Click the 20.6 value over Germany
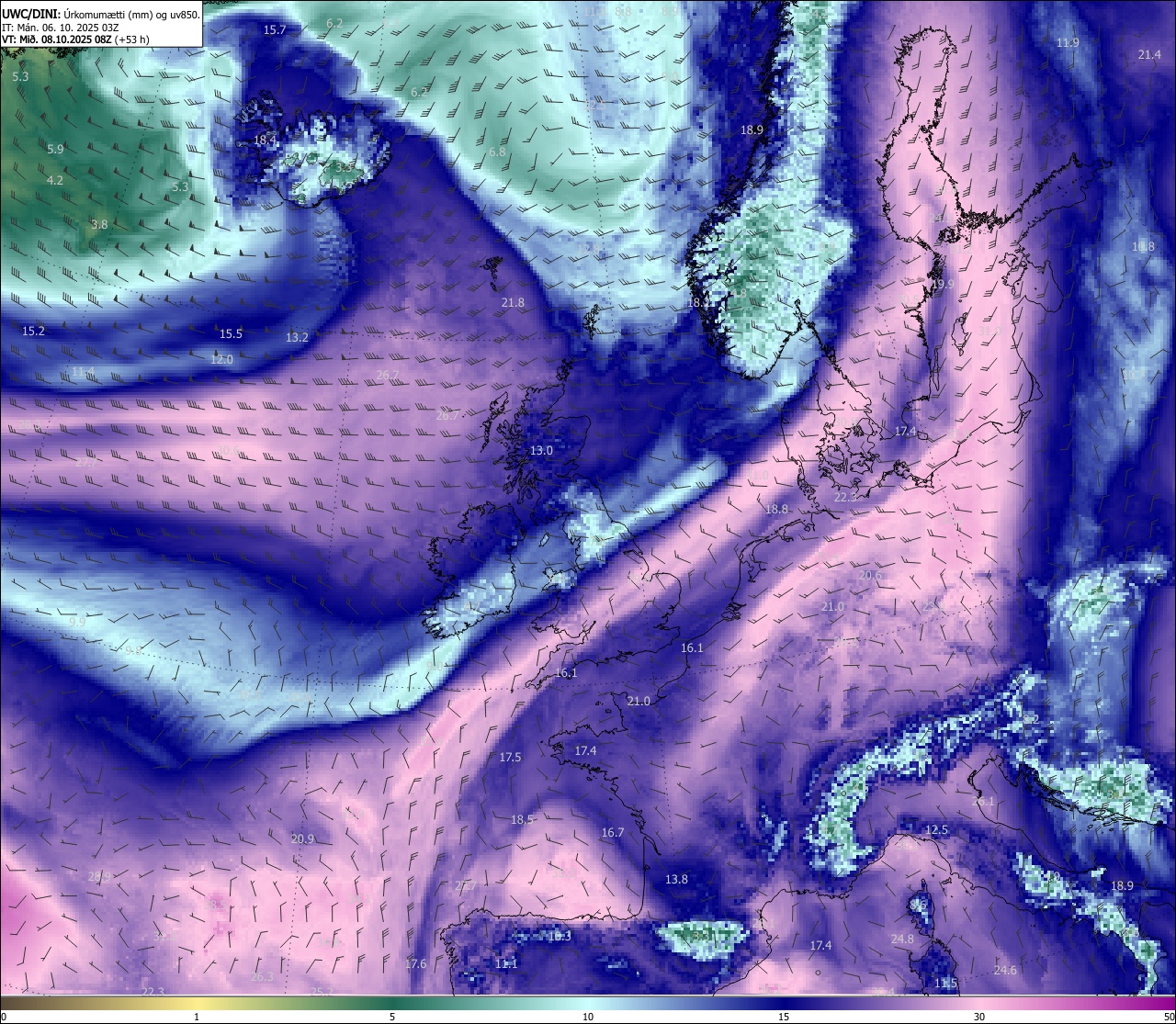 tap(870, 576)
